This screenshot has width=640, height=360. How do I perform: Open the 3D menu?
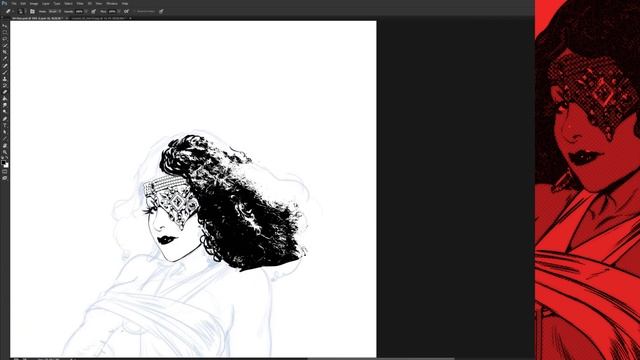click(x=90, y=3)
